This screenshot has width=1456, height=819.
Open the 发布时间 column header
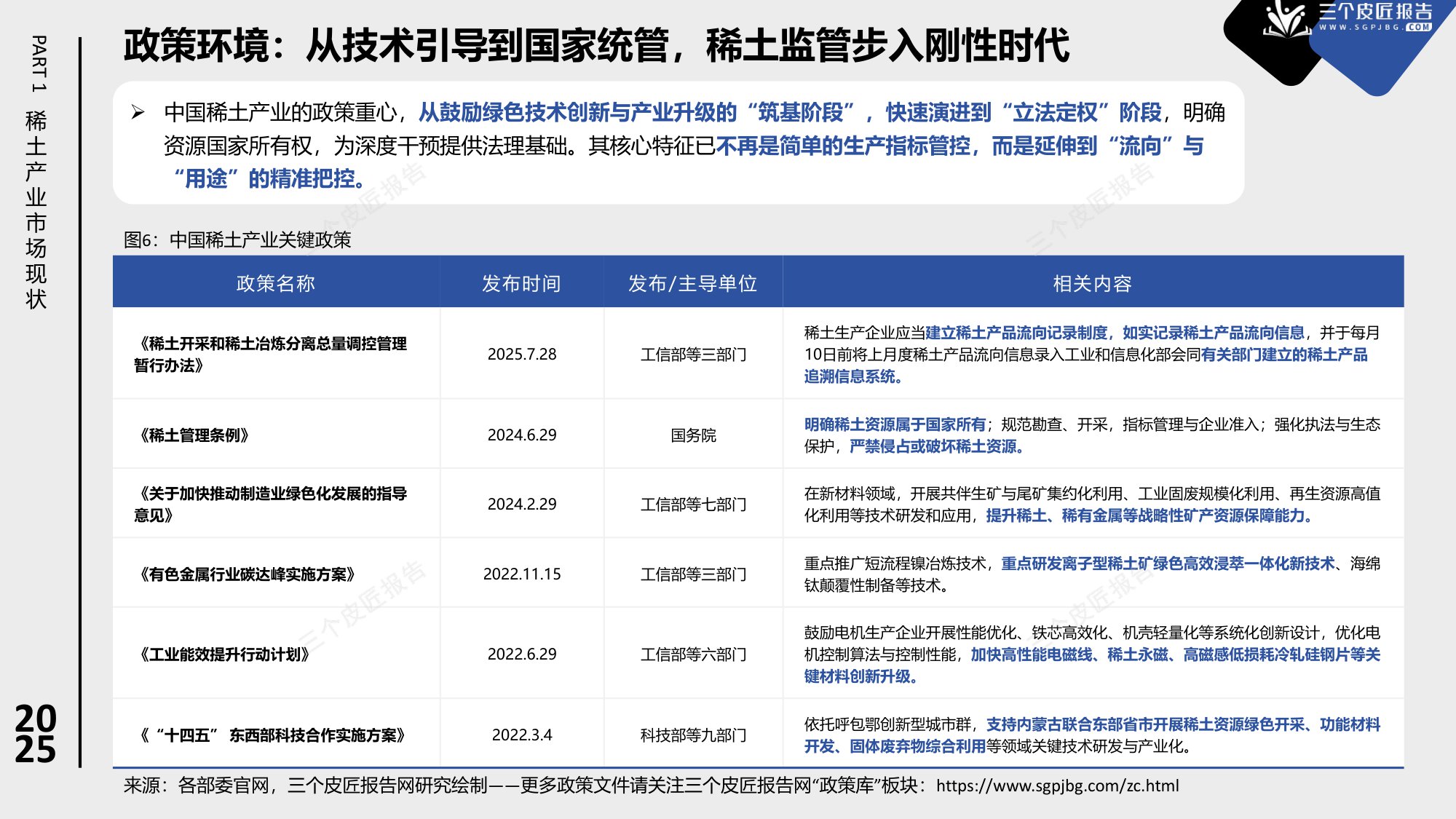pos(522,286)
